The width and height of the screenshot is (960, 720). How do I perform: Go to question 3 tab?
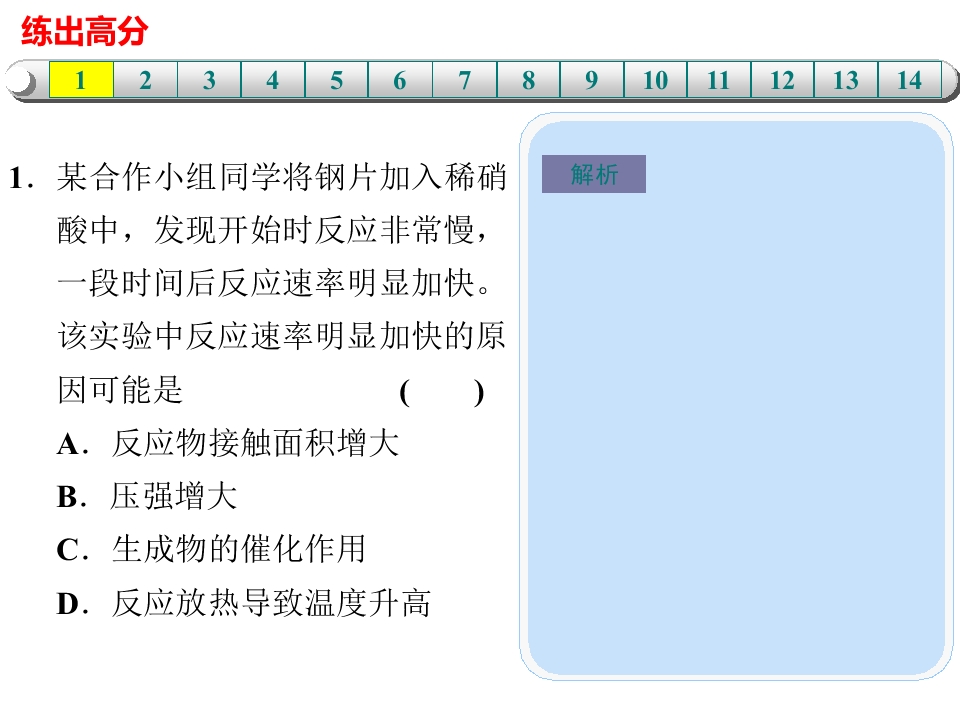pos(209,80)
